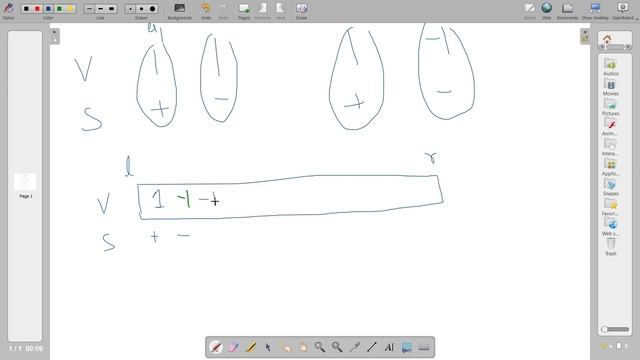Switch to Board mode
The width and height of the screenshot is (640, 360).
[x=530, y=11]
